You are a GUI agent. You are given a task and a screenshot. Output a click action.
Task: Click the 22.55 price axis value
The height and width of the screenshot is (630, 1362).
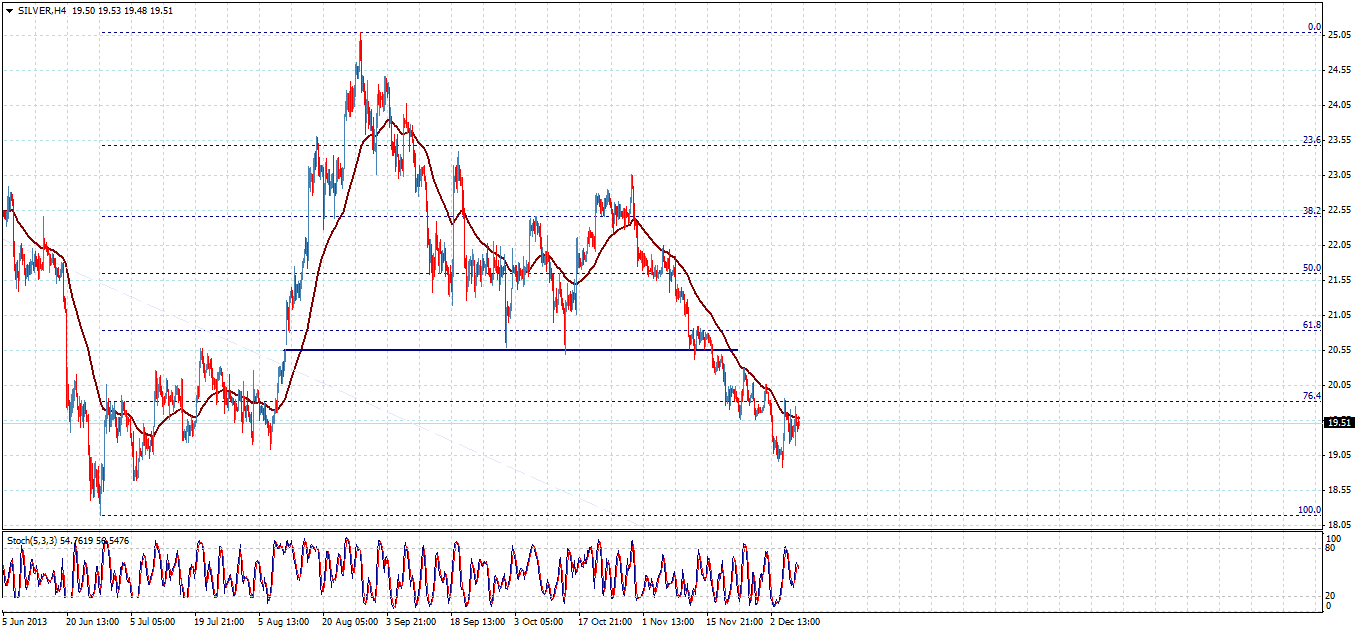(1339, 210)
